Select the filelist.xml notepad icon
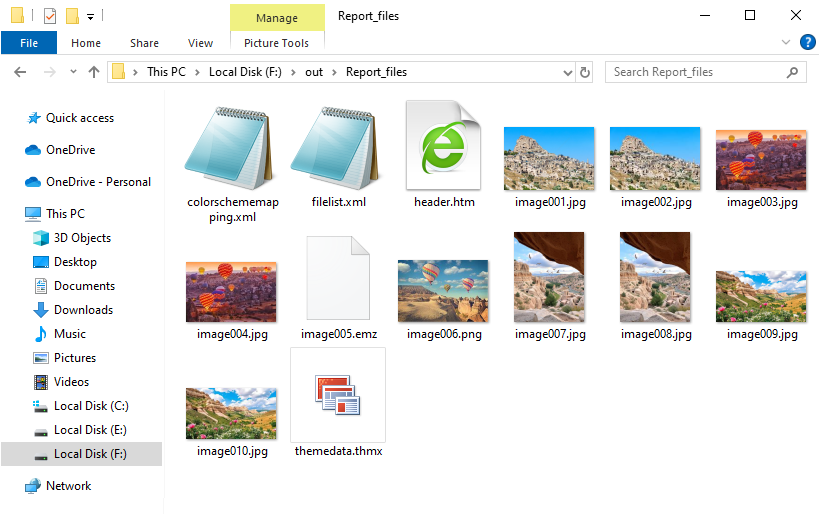The width and height of the screenshot is (820, 514). [335, 148]
